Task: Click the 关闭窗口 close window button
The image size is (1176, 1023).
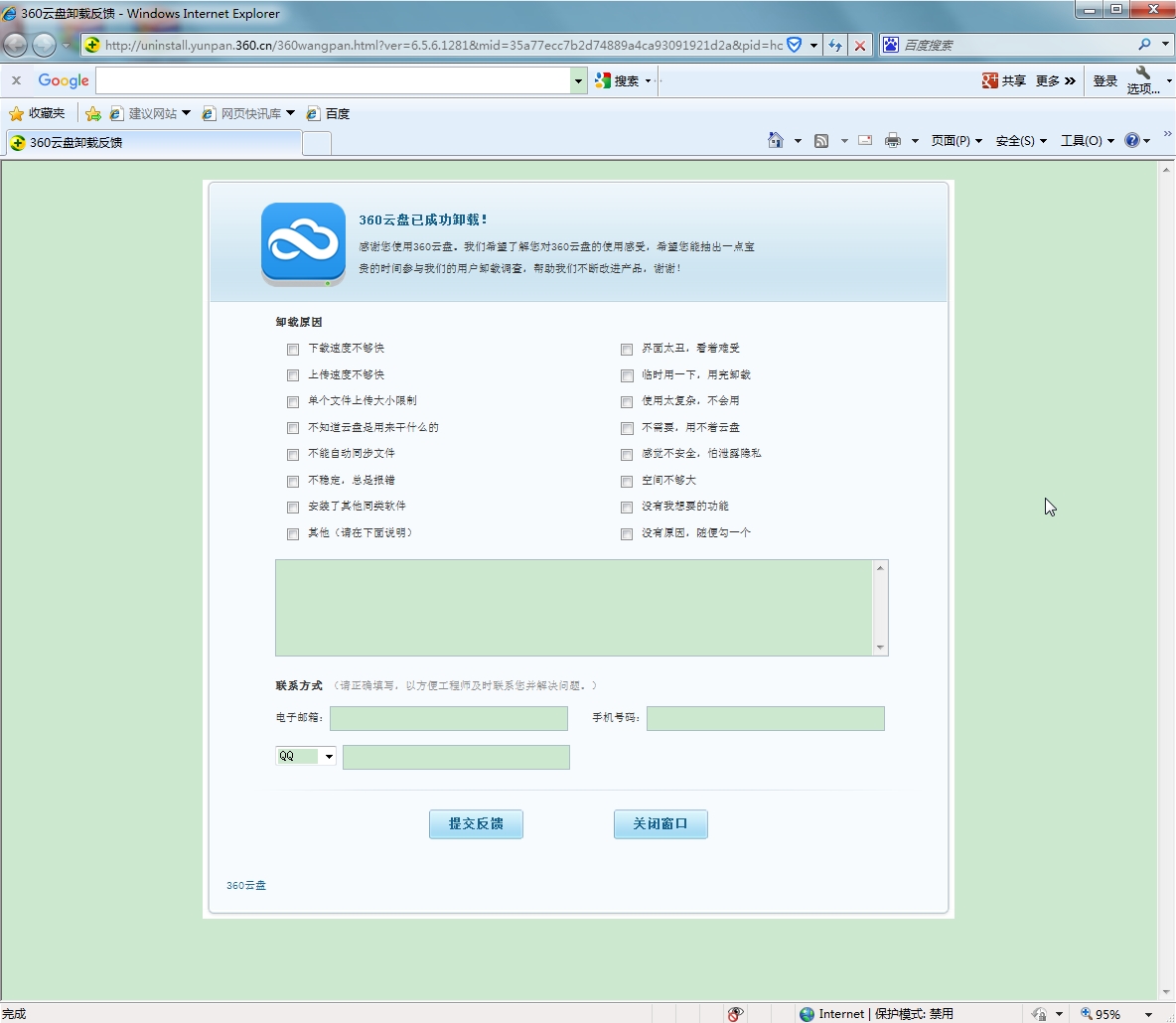Action: click(x=660, y=824)
